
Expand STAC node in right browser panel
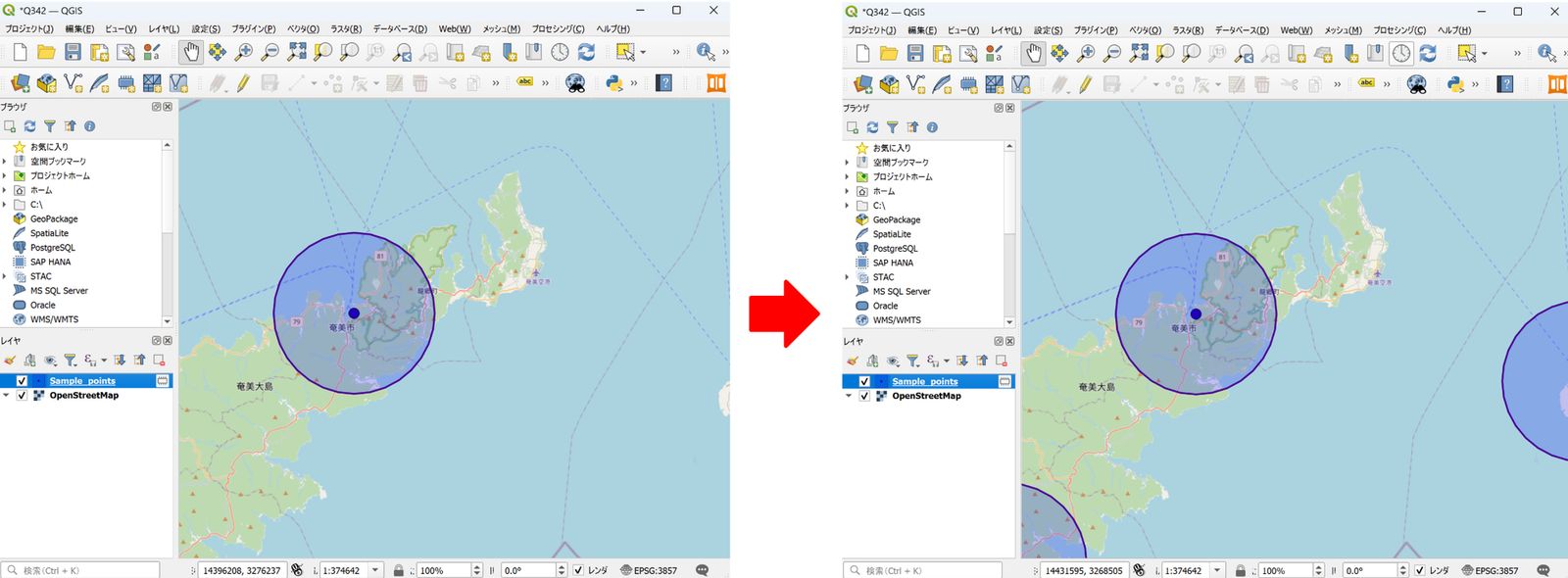click(848, 277)
